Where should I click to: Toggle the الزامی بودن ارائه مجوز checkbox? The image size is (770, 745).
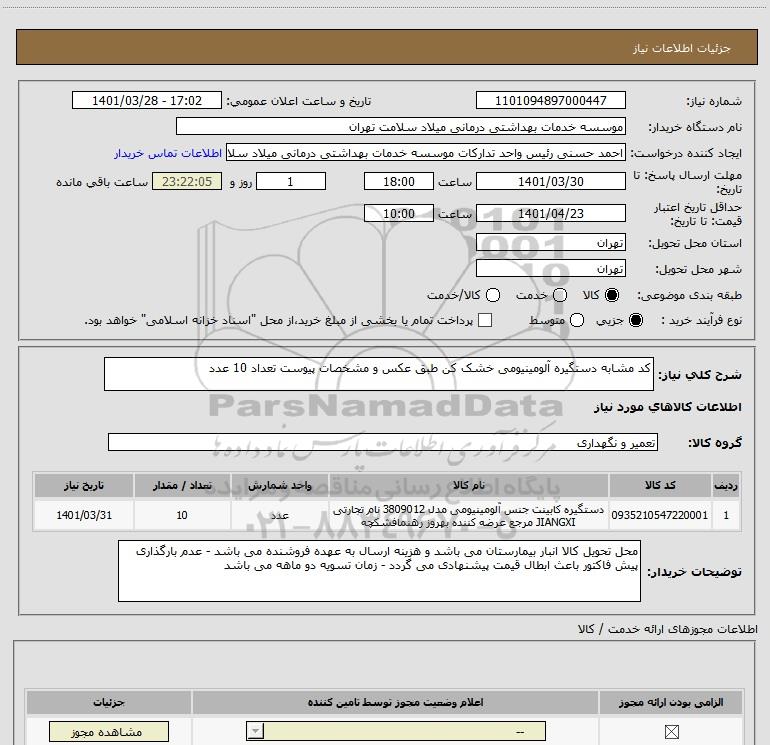pyautogui.click(x=671, y=732)
